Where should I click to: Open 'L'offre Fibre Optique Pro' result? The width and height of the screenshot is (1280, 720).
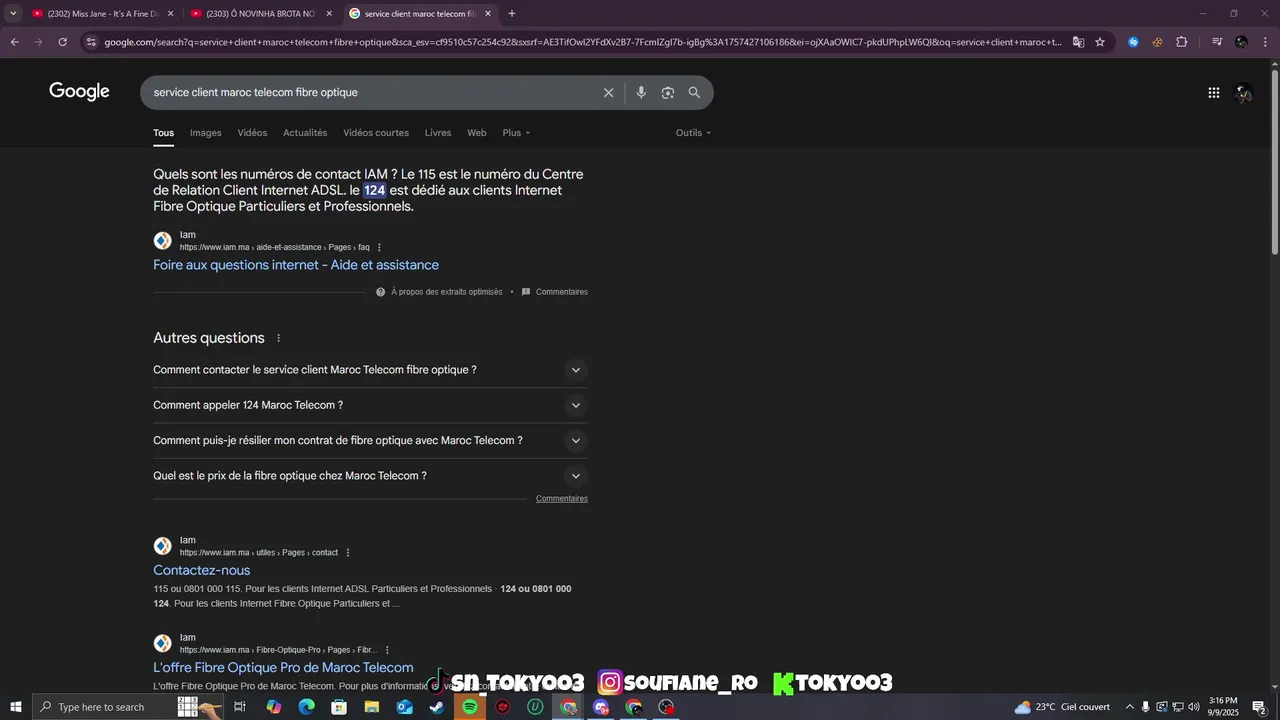tap(283, 668)
